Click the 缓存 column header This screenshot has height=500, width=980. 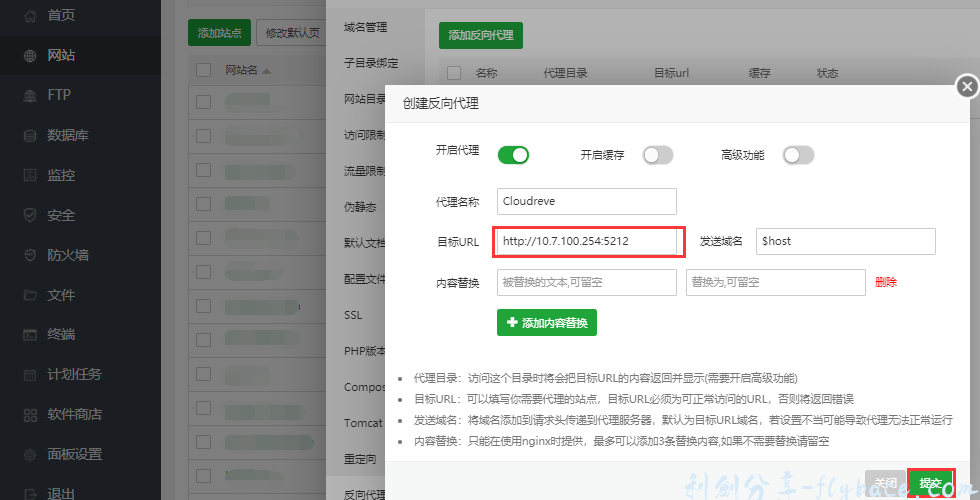pos(759,73)
